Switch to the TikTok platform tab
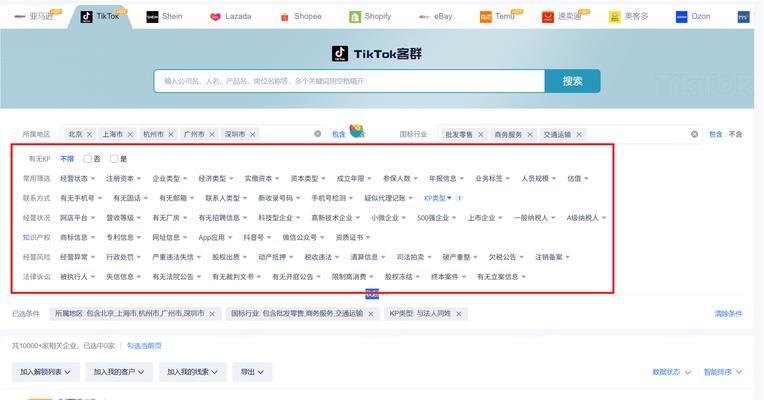Image resolution: width=764 pixels, height=400 pixels. tap(100, 17)
